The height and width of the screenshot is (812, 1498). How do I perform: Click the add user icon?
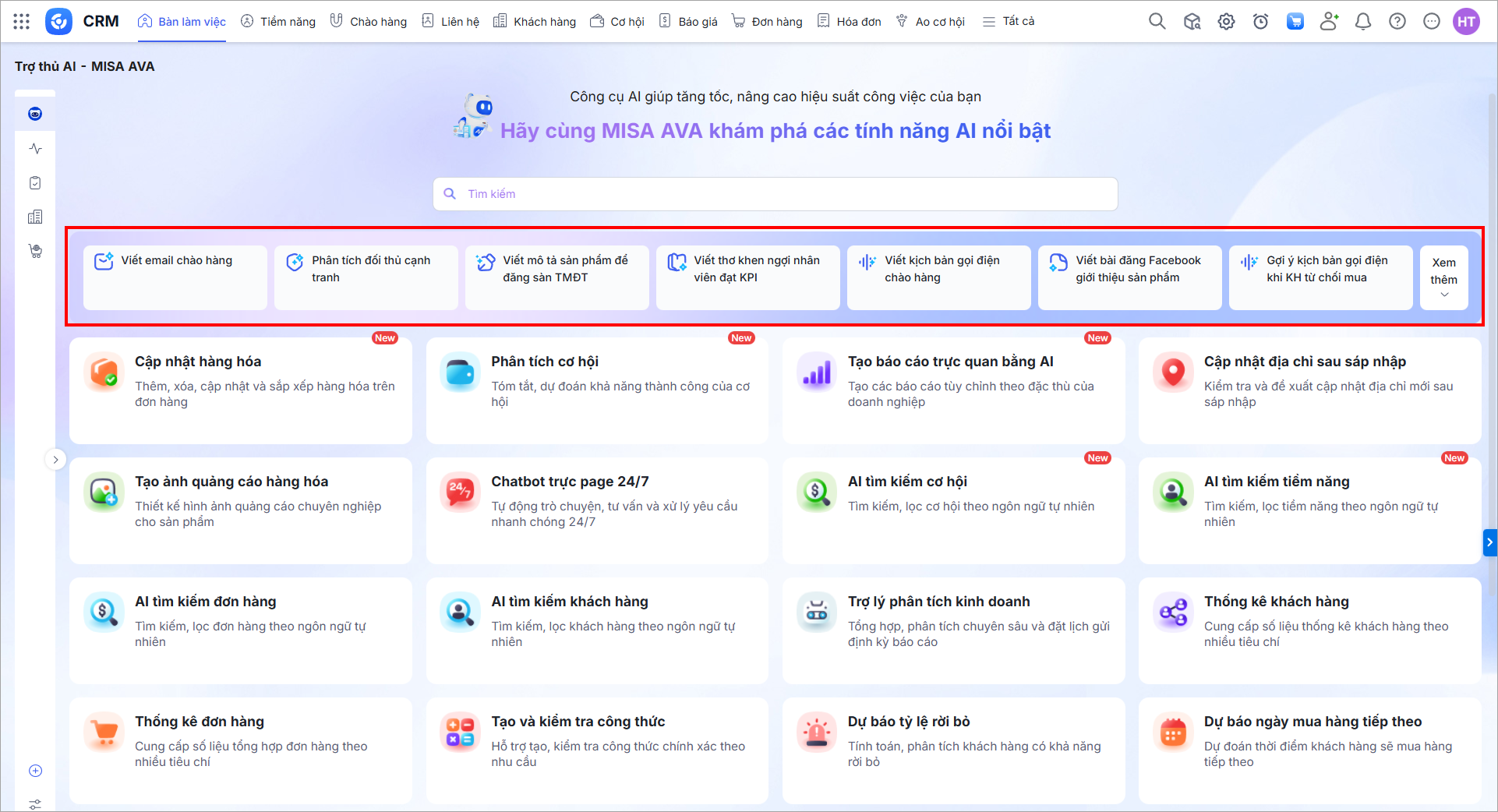click(x=1329, y=22)
